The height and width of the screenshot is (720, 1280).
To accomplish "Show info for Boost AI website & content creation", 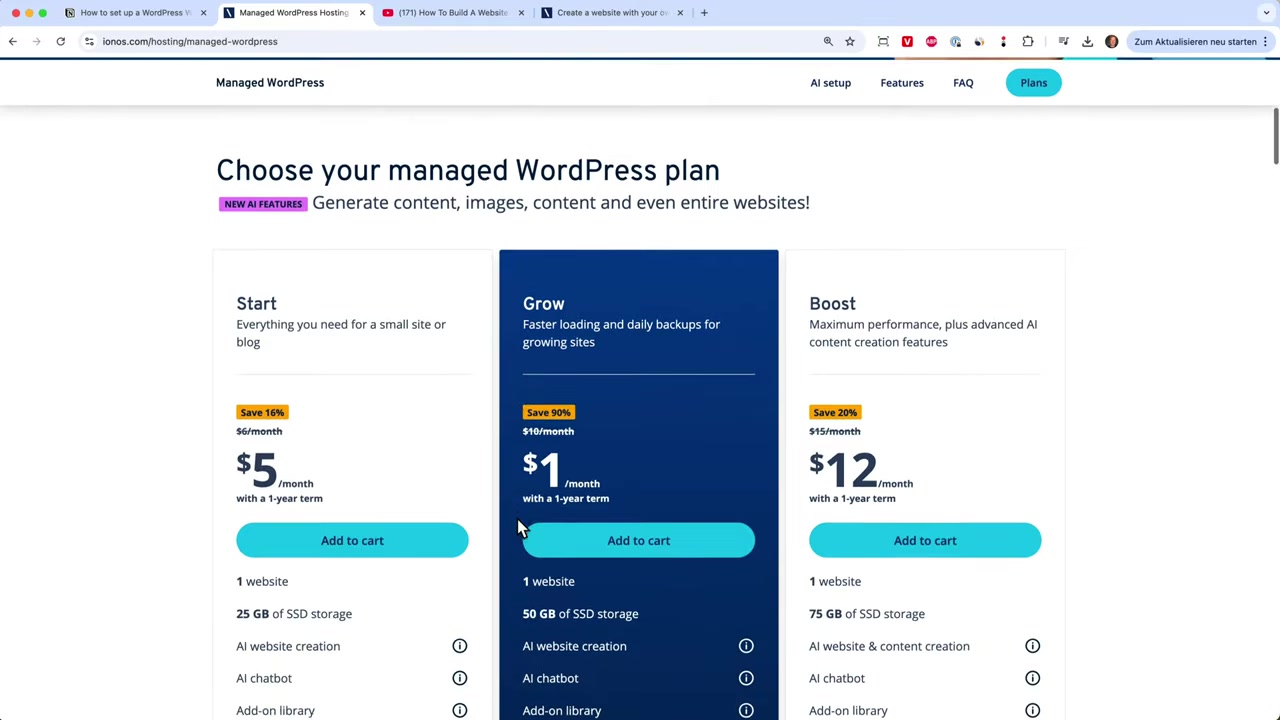I will coord(1032,646).
